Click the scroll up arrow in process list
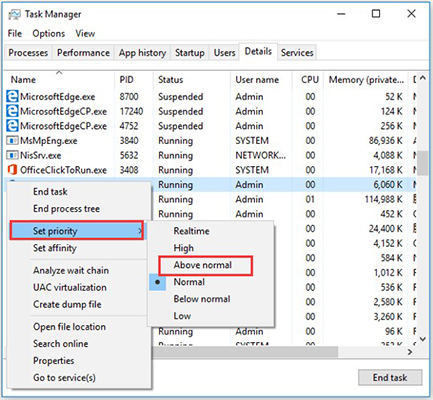Screen dimensions: 433x400 point(423,78)
